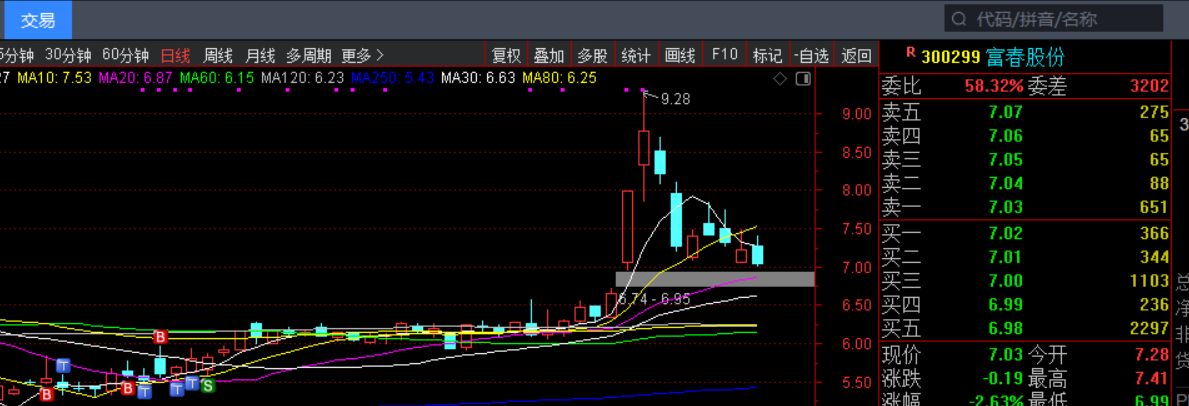Click the MA10: 7.53 indicator label

click(54, 77)
